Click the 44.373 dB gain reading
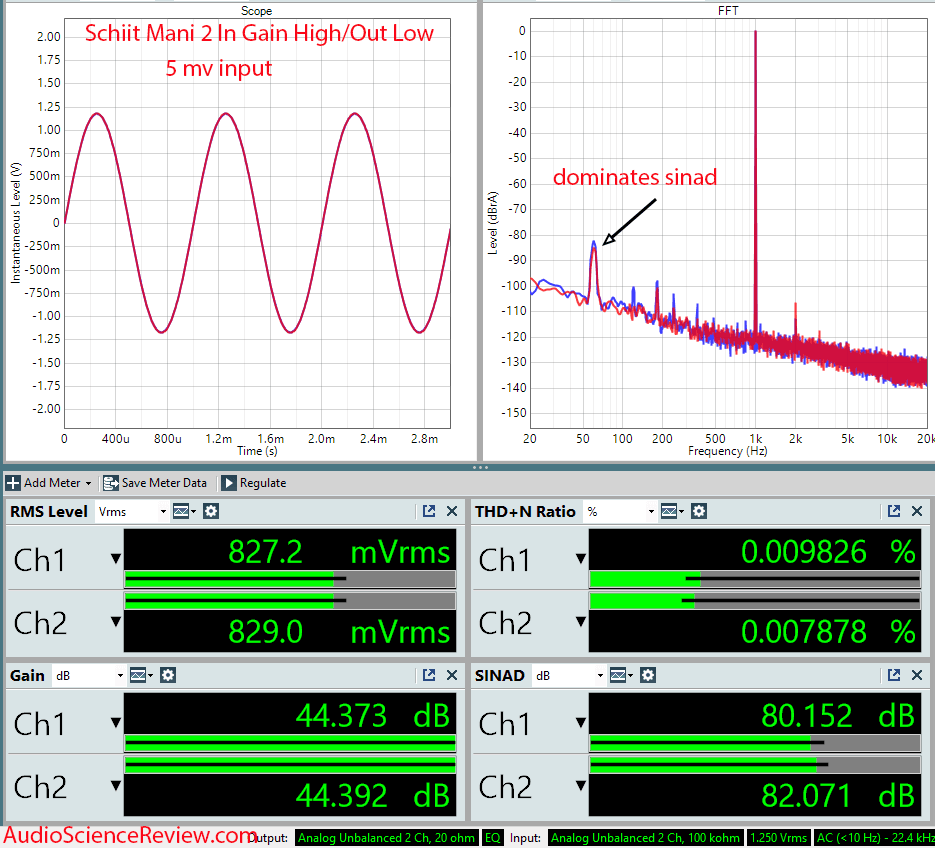Viewport: 935px width, 848px height. 373,716
